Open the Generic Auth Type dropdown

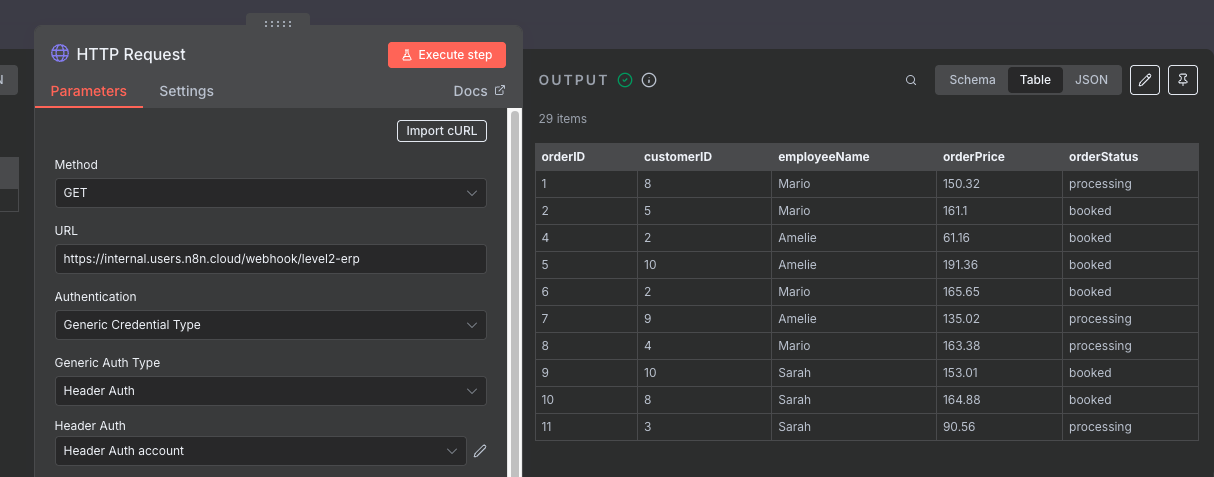[270, 391]
